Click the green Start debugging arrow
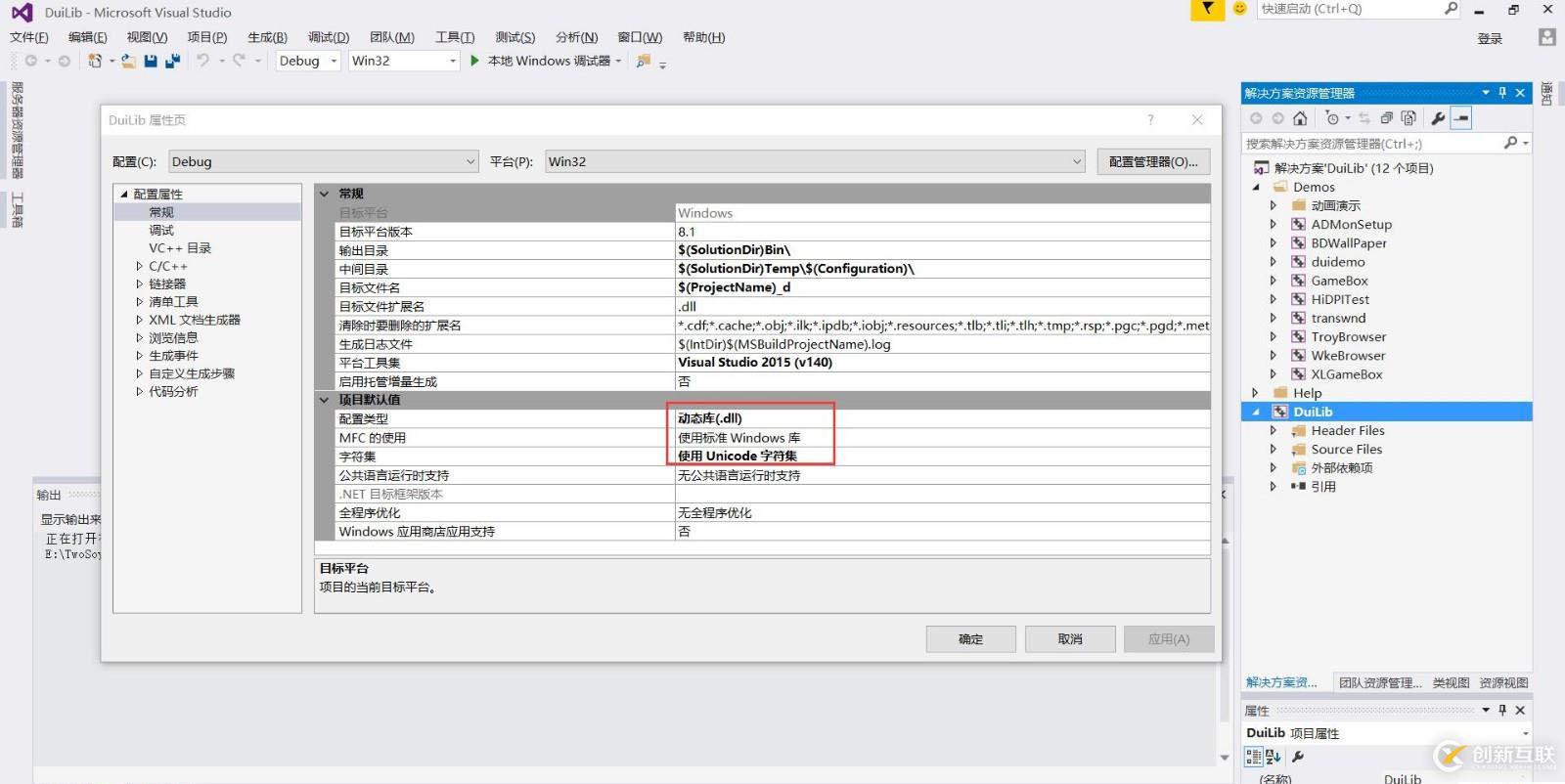 click(x=474, y=61)
